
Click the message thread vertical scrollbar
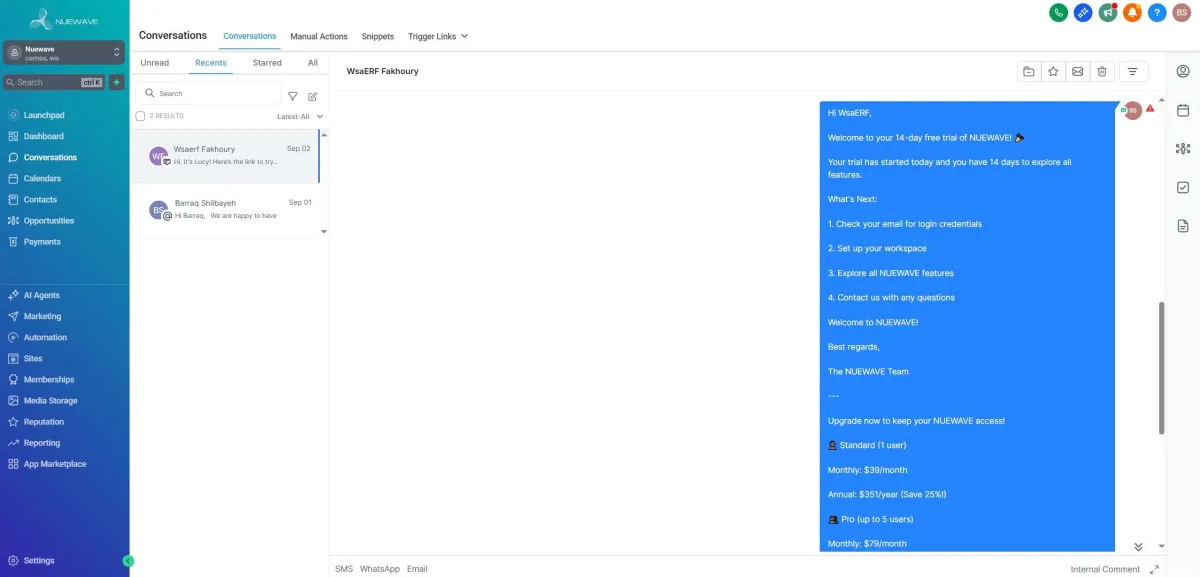(x=1161, y=368)
